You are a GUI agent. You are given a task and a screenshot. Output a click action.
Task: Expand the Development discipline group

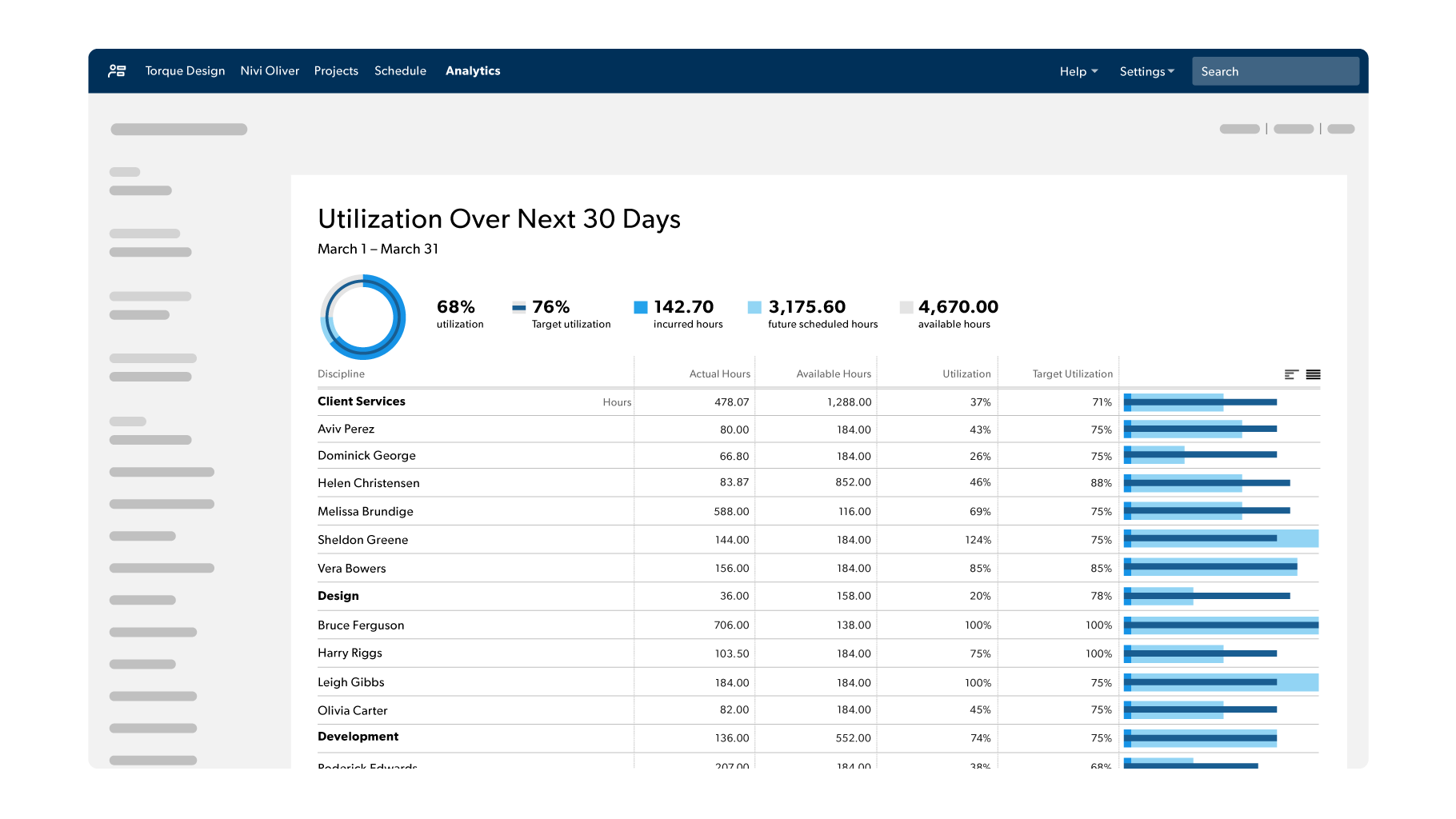click(358, 737)
